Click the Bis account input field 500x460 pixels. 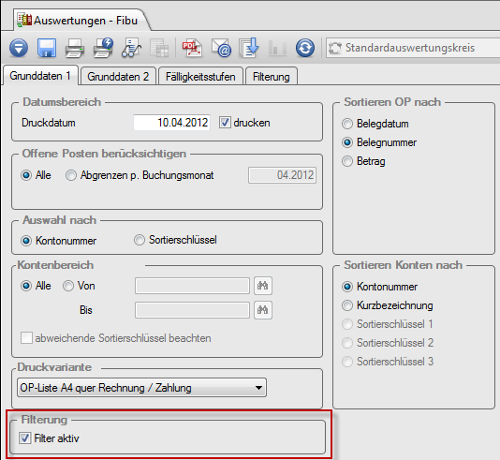pyautogui.click(x=192, y=310)
